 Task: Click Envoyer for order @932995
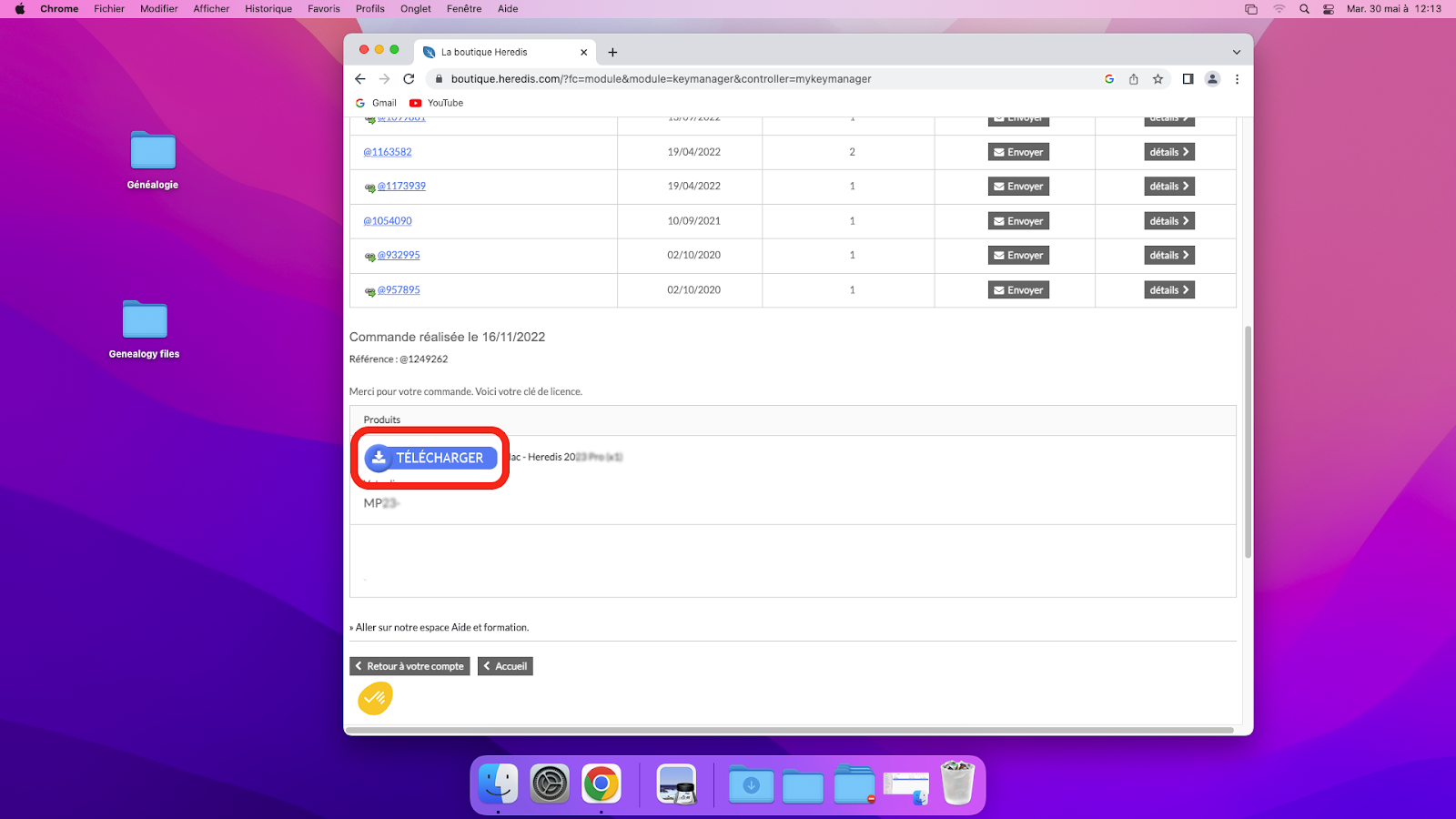click(x=1018, y=256)
